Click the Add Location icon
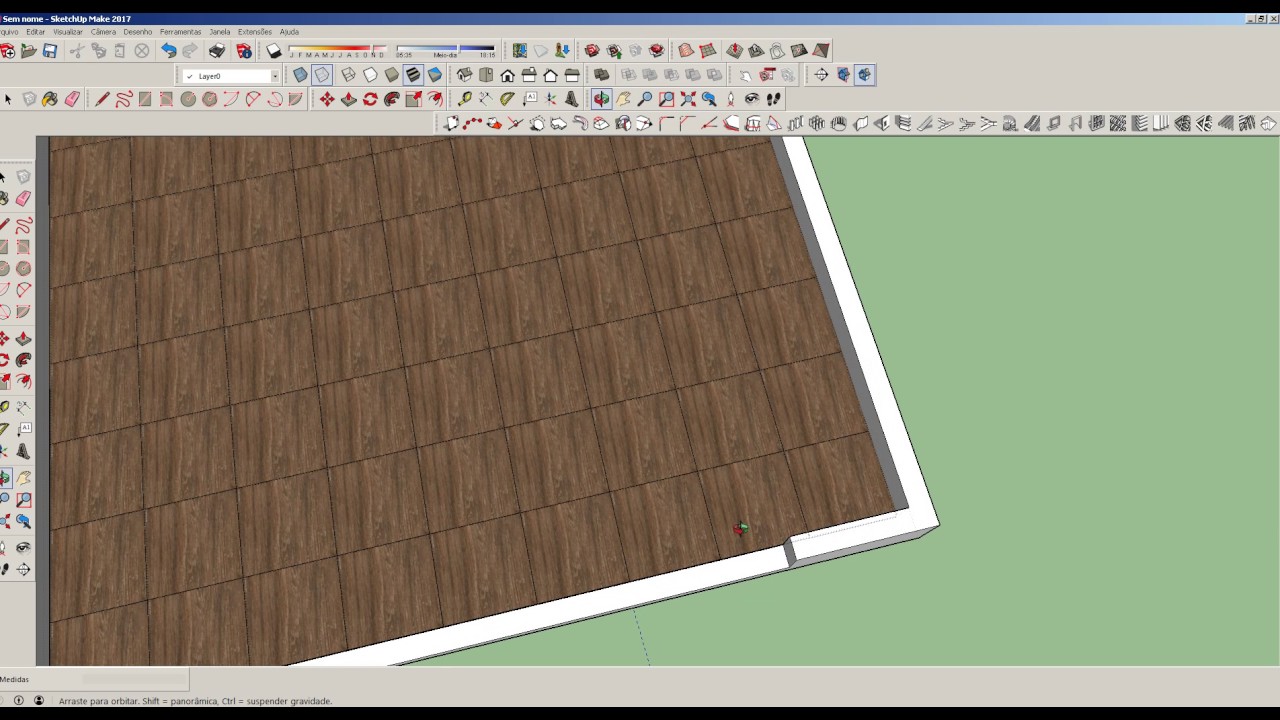The height and width of the screenshot is (720, 1280). [x=519, y=51]
